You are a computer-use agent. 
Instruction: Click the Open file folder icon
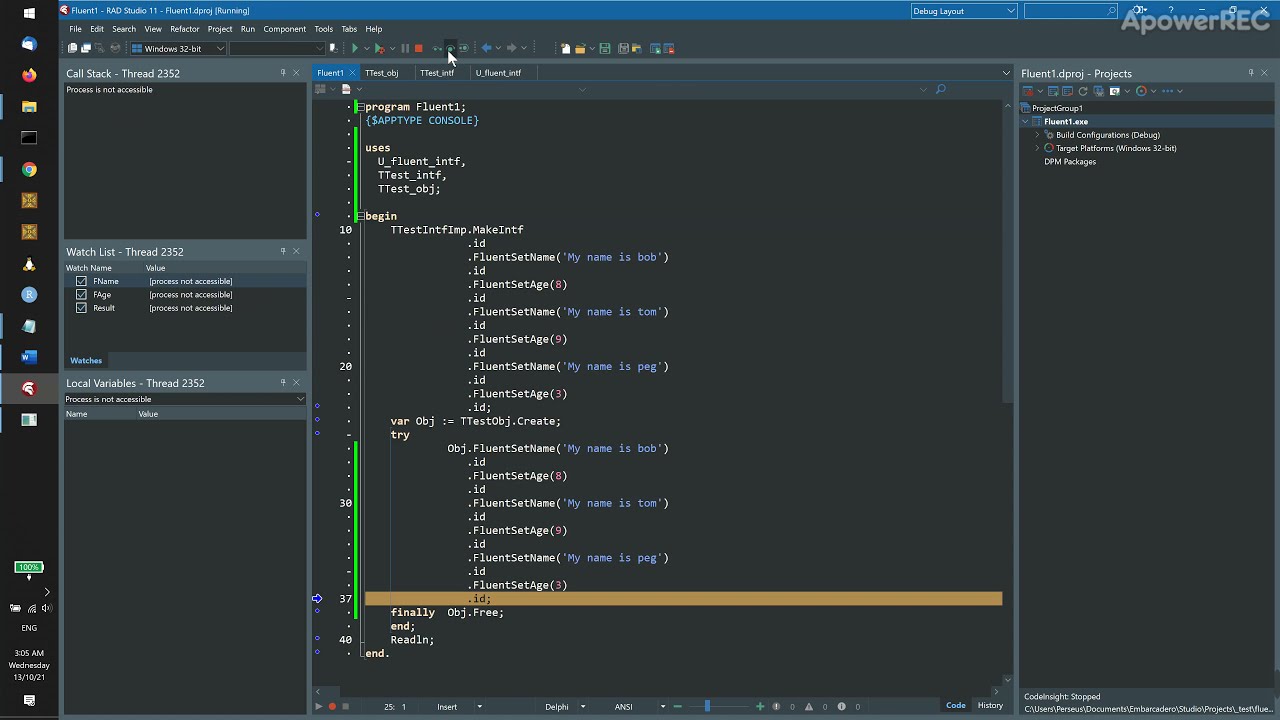click(x=579, y=48)
